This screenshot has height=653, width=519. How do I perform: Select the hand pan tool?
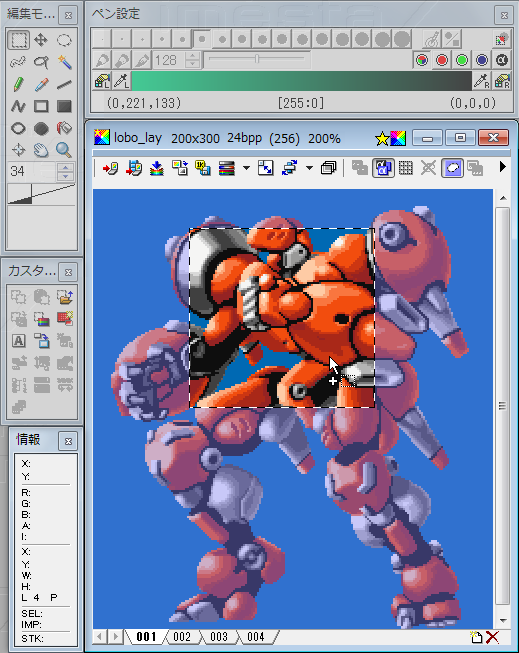coord(41,150)
